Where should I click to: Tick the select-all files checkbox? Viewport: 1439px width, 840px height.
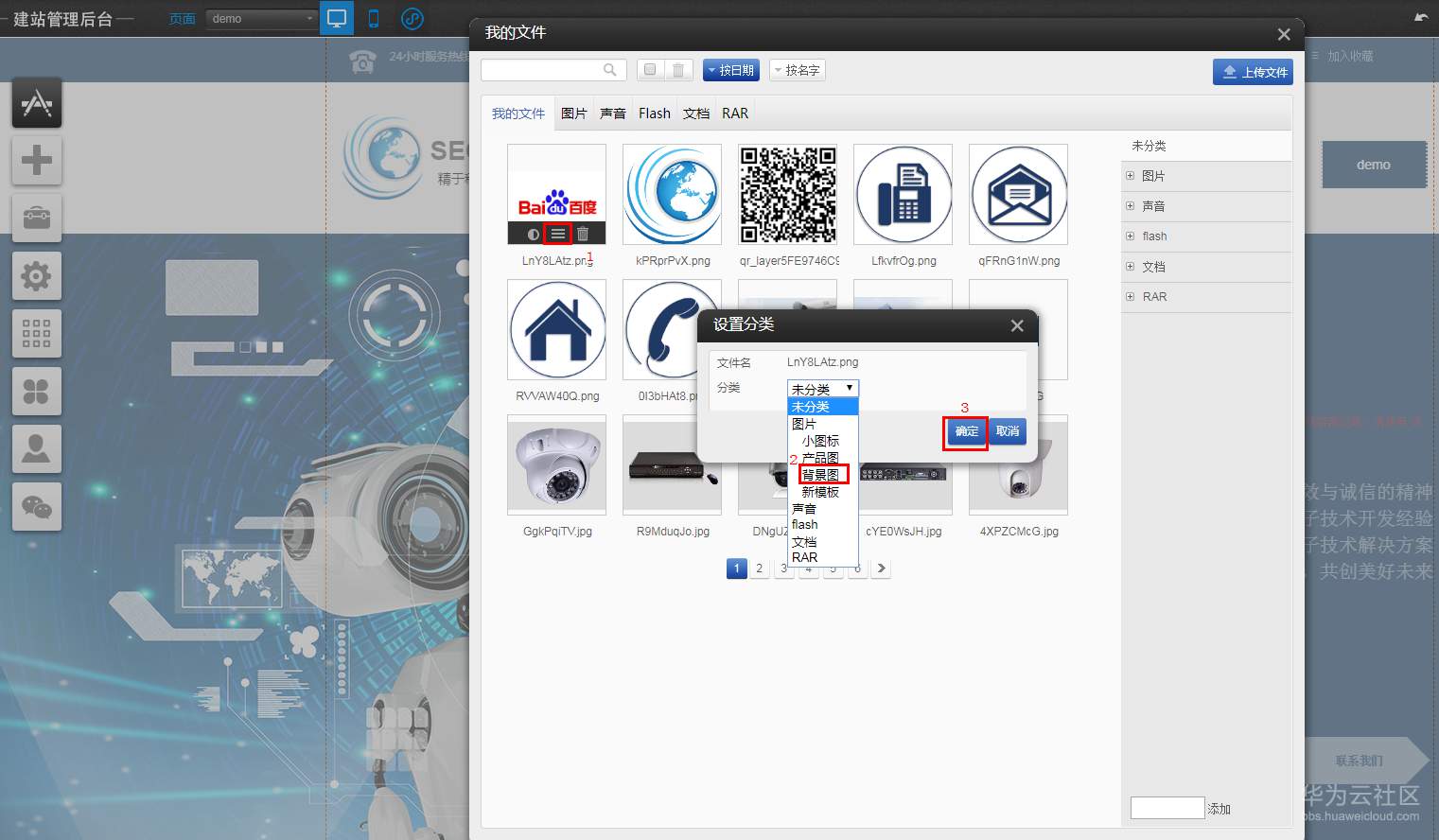[650, 70]
